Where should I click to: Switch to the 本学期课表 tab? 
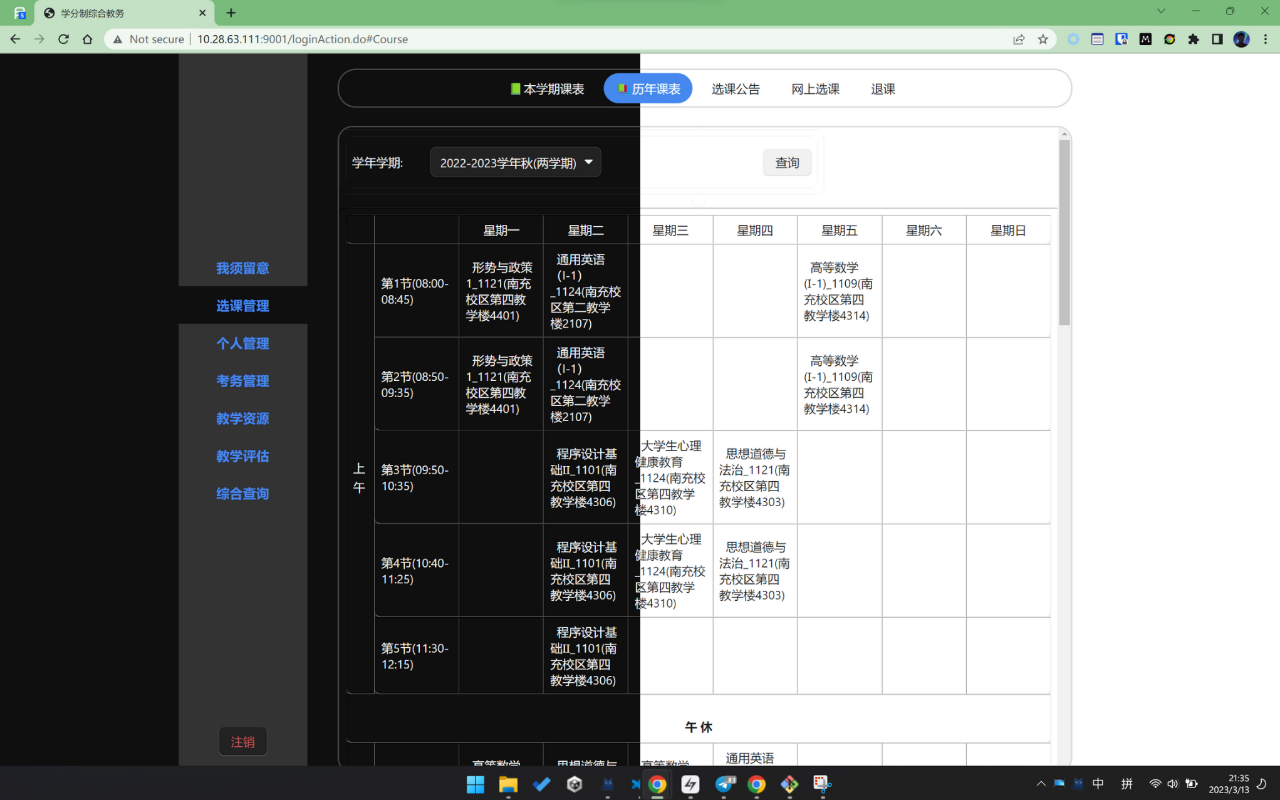547,89
